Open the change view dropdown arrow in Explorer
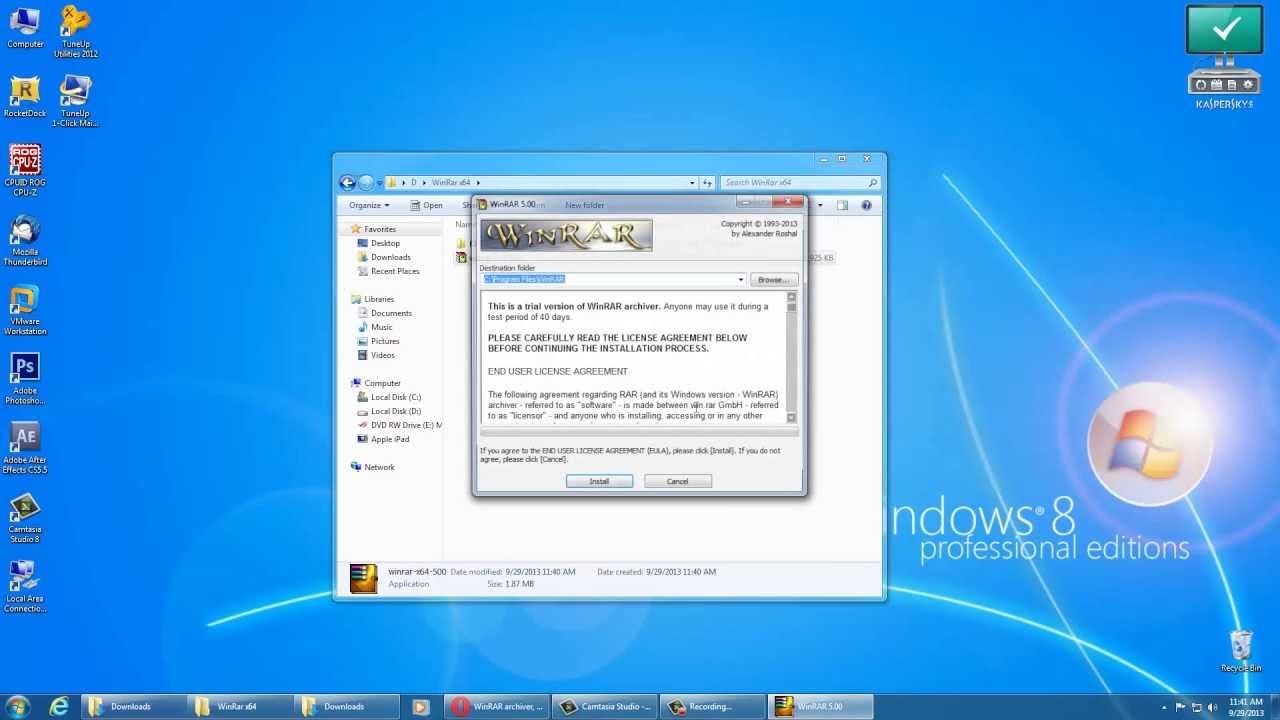 point(819,205)
